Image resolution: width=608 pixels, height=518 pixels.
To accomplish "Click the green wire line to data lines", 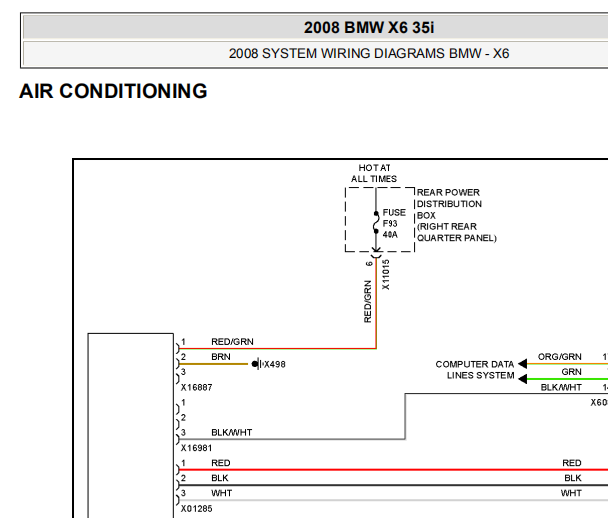I will click(567, 379).
